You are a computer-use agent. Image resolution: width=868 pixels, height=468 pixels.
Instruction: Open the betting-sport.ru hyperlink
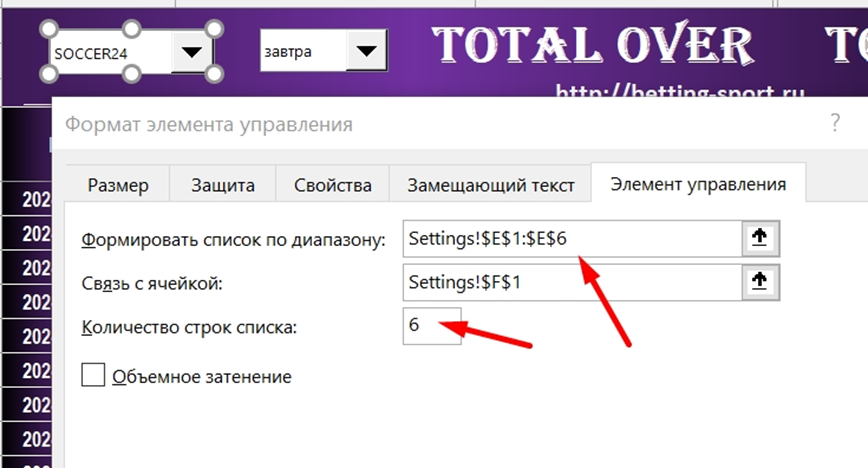[680, 92]
